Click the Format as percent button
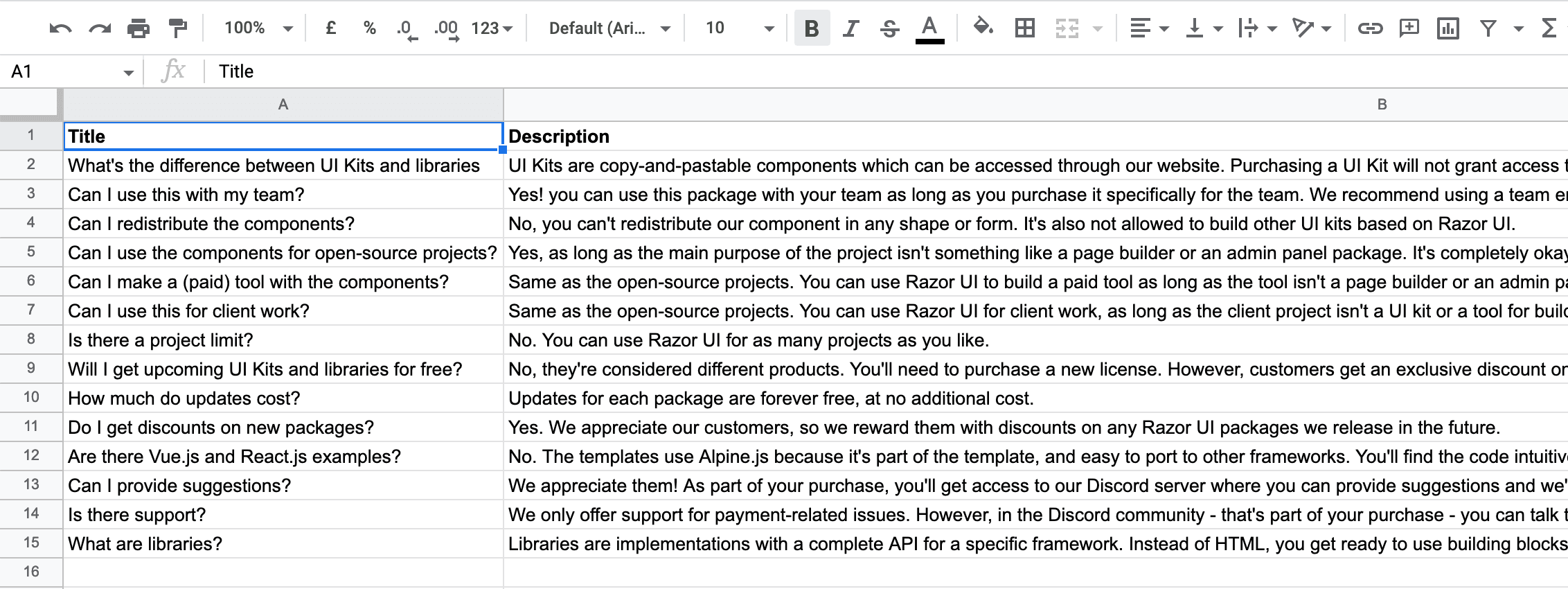1568x589 pixels. [x=369, y=28]
